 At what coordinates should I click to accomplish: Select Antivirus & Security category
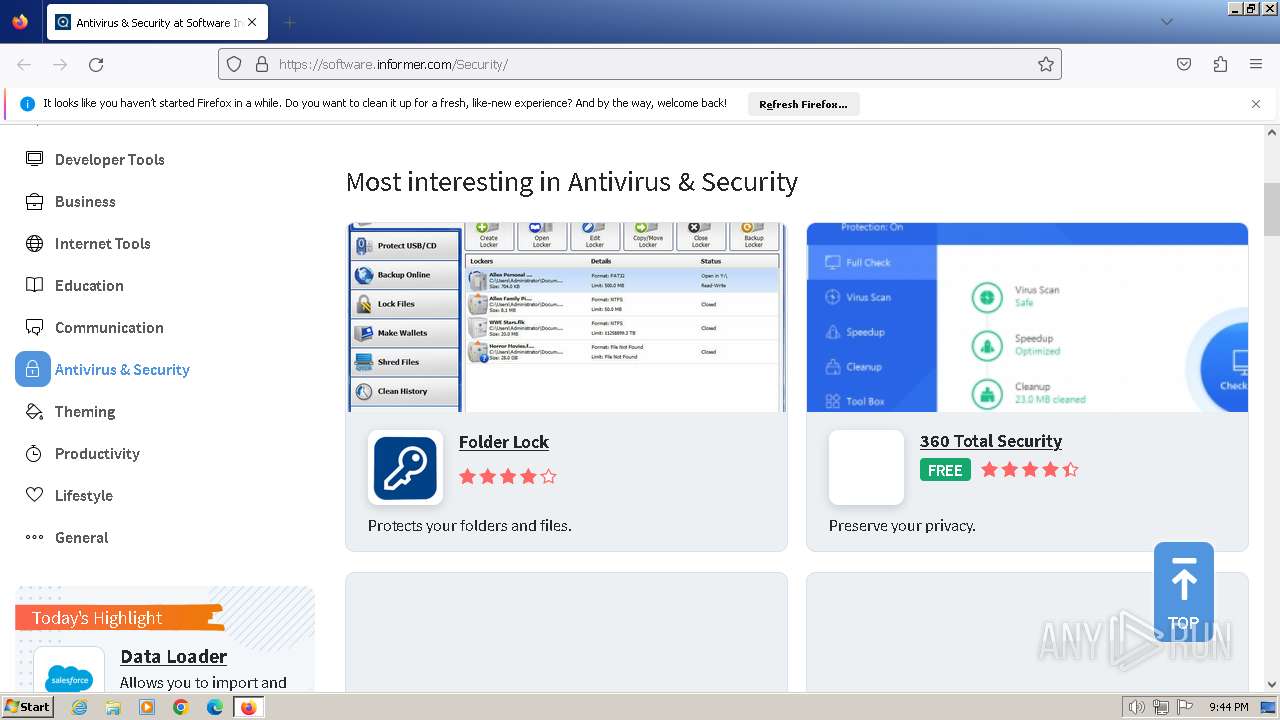tap(122, 369)
